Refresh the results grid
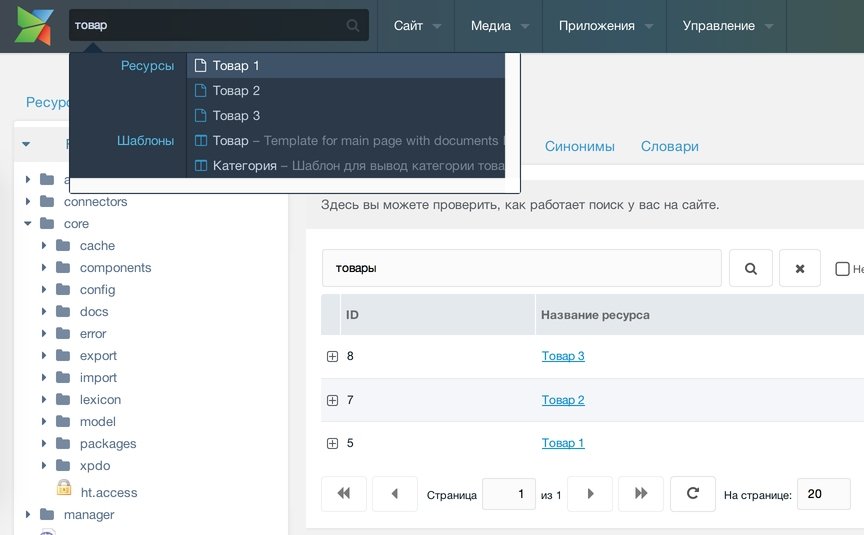The image size is (864, 535). (x=693, y=494)
